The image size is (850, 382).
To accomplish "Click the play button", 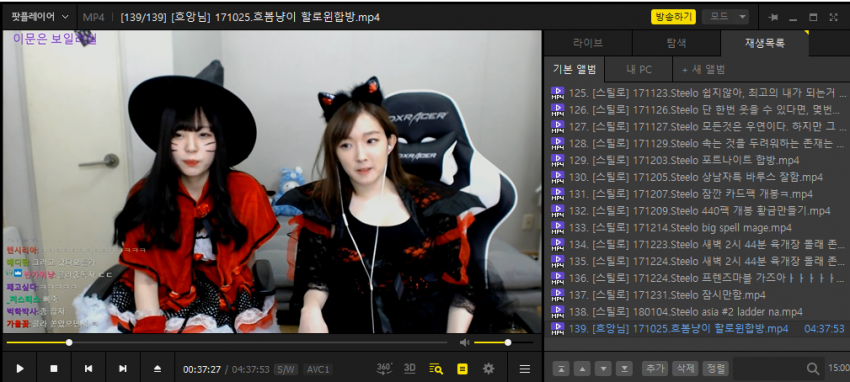I will [x=20, y=368].
